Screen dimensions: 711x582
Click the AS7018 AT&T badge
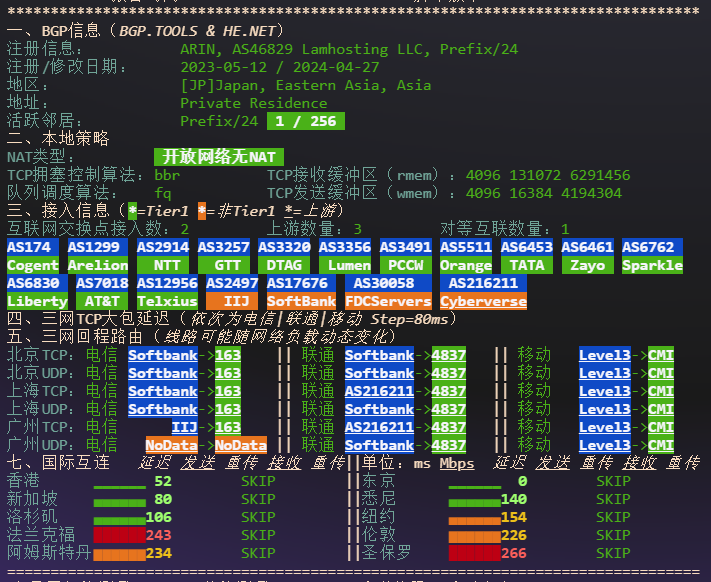[102, 292]
